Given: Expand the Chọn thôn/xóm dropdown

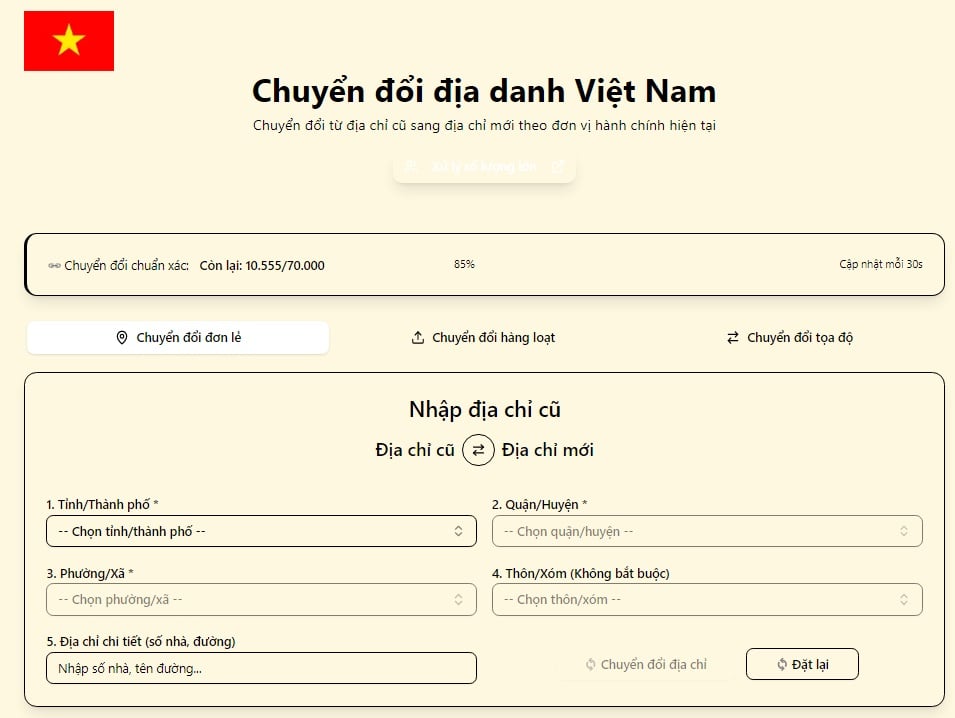Looking at the screenshot, I should (x=707, y=599).
